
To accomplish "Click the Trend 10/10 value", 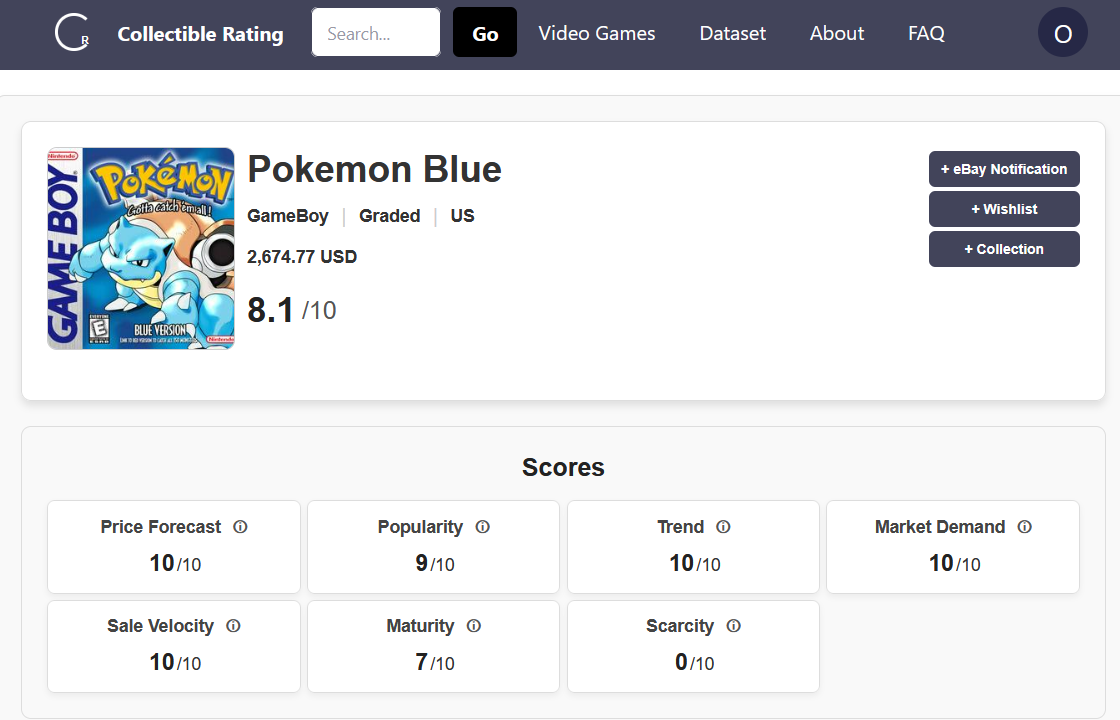I will click(694, 564).
